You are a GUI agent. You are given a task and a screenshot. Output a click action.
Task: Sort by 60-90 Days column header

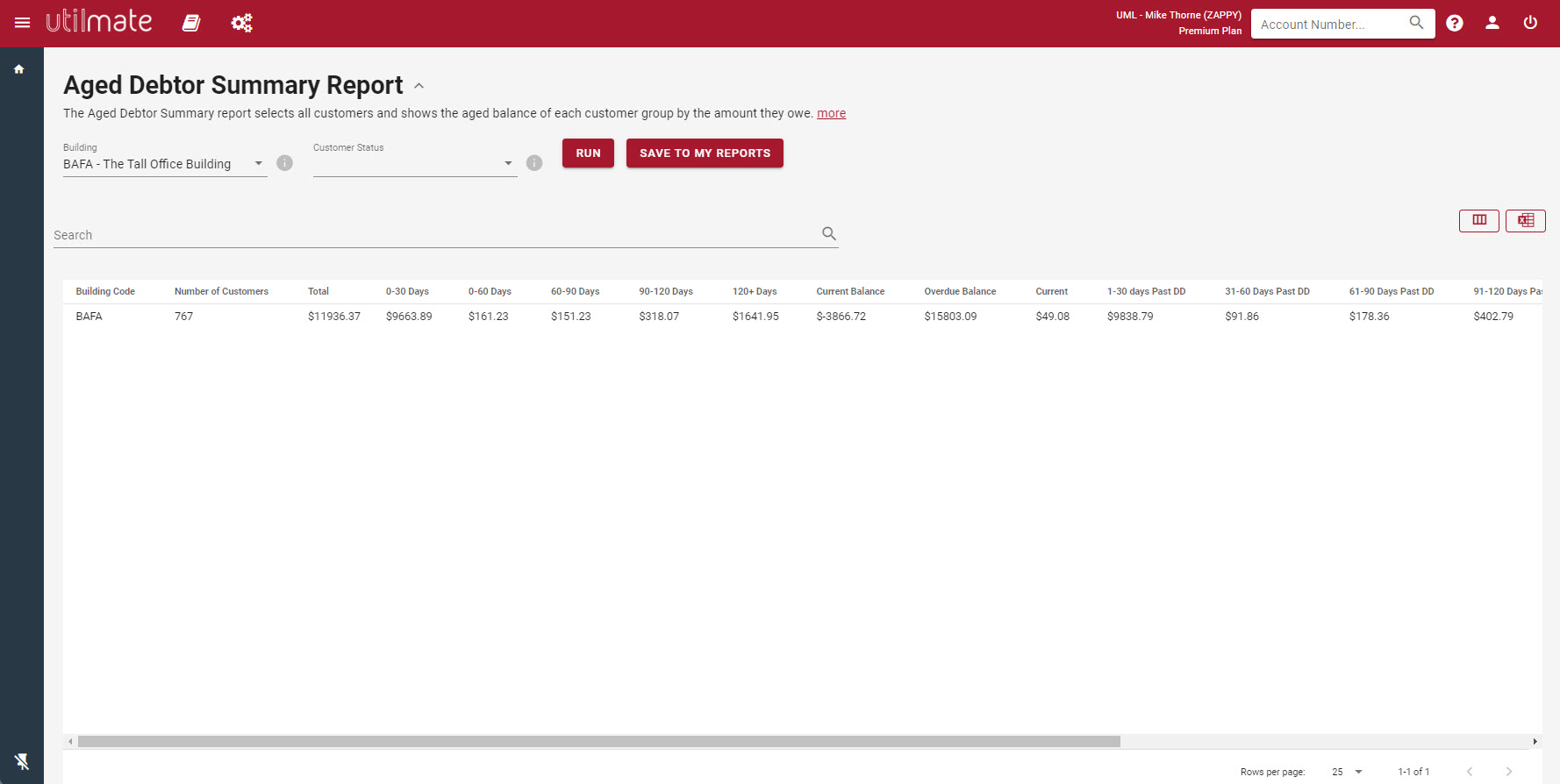click(x=576, y=291)
